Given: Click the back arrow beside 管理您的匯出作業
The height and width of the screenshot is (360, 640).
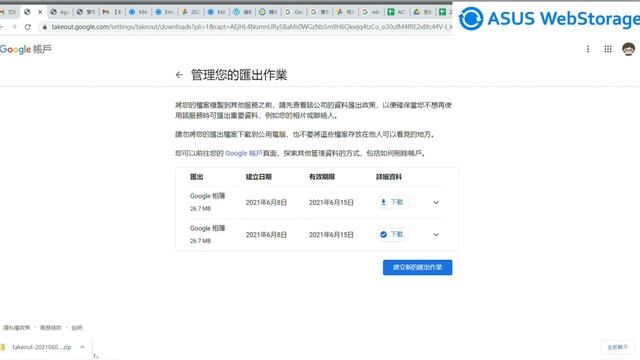Looking at the screenshot, I should click(179, 75).
